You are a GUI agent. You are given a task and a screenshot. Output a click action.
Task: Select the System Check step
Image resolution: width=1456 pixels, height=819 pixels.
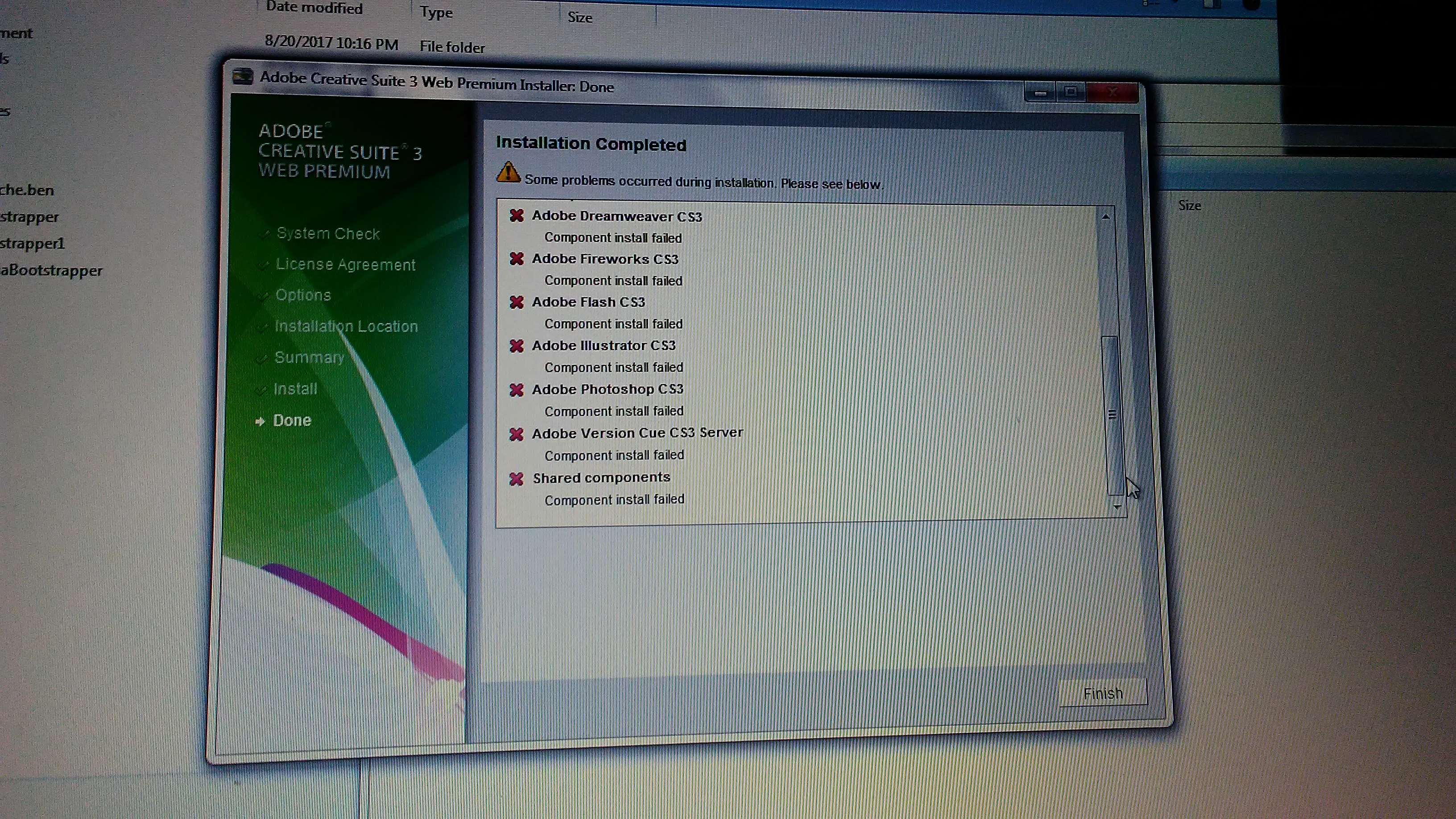(328, 233)
